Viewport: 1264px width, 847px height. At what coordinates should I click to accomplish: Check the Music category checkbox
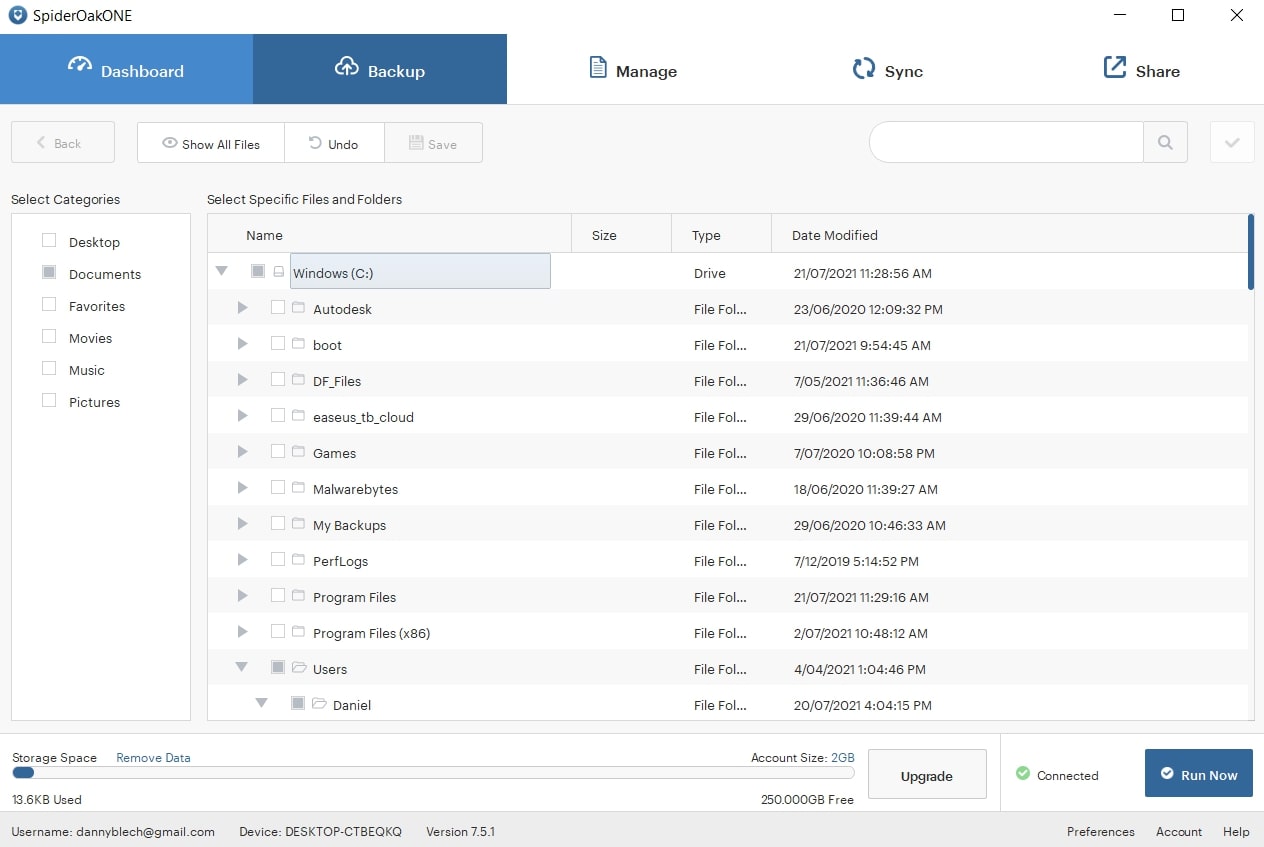coord(49,368)
